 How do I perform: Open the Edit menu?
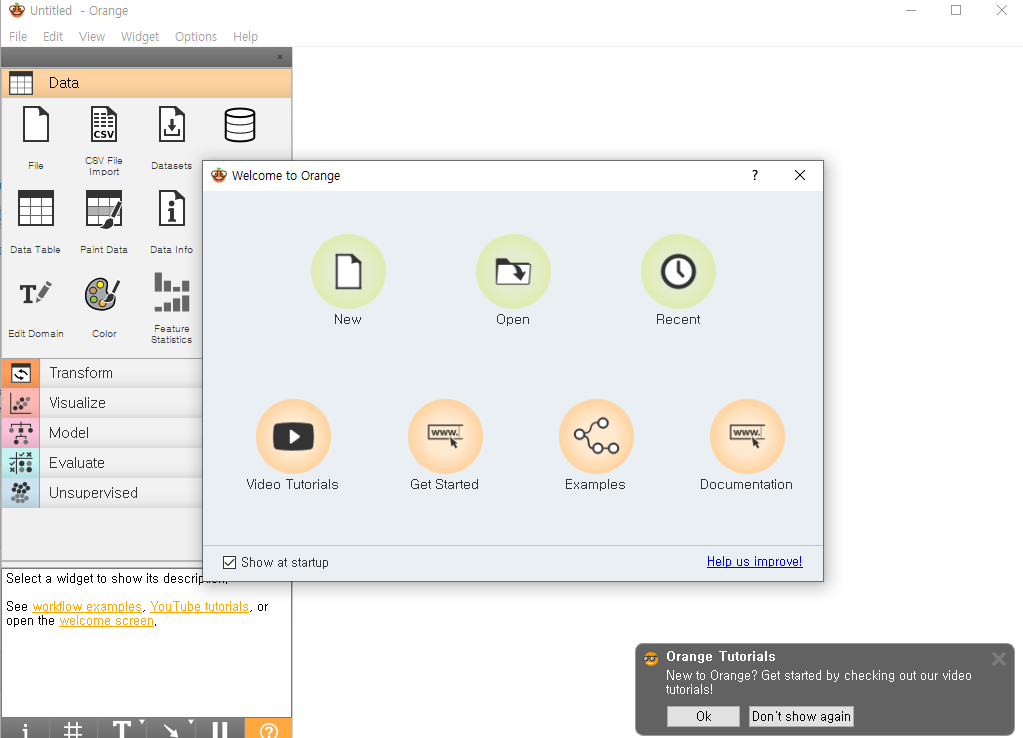pos(53,37)
